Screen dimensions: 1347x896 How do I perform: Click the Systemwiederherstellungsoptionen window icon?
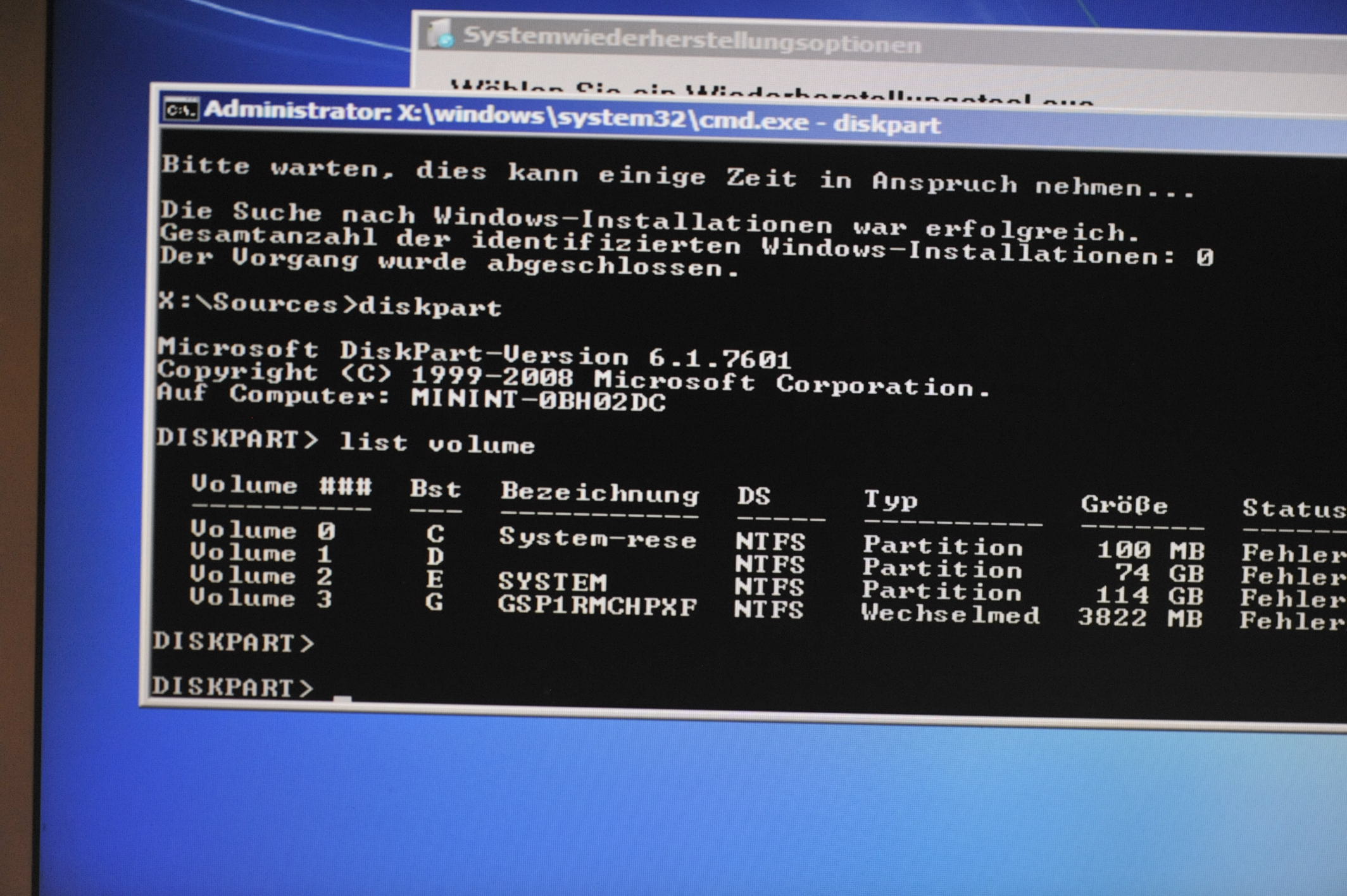click(441, 34)
